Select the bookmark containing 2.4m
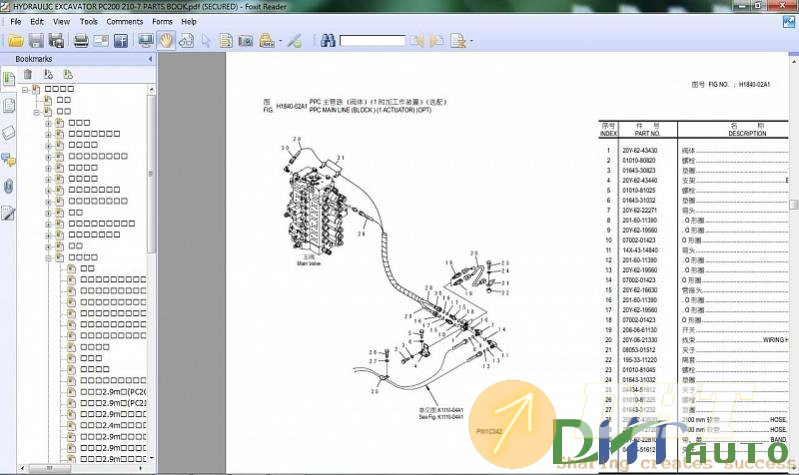Image resolution: width=799 pixels, height=475 pixels. click(113, 425)
